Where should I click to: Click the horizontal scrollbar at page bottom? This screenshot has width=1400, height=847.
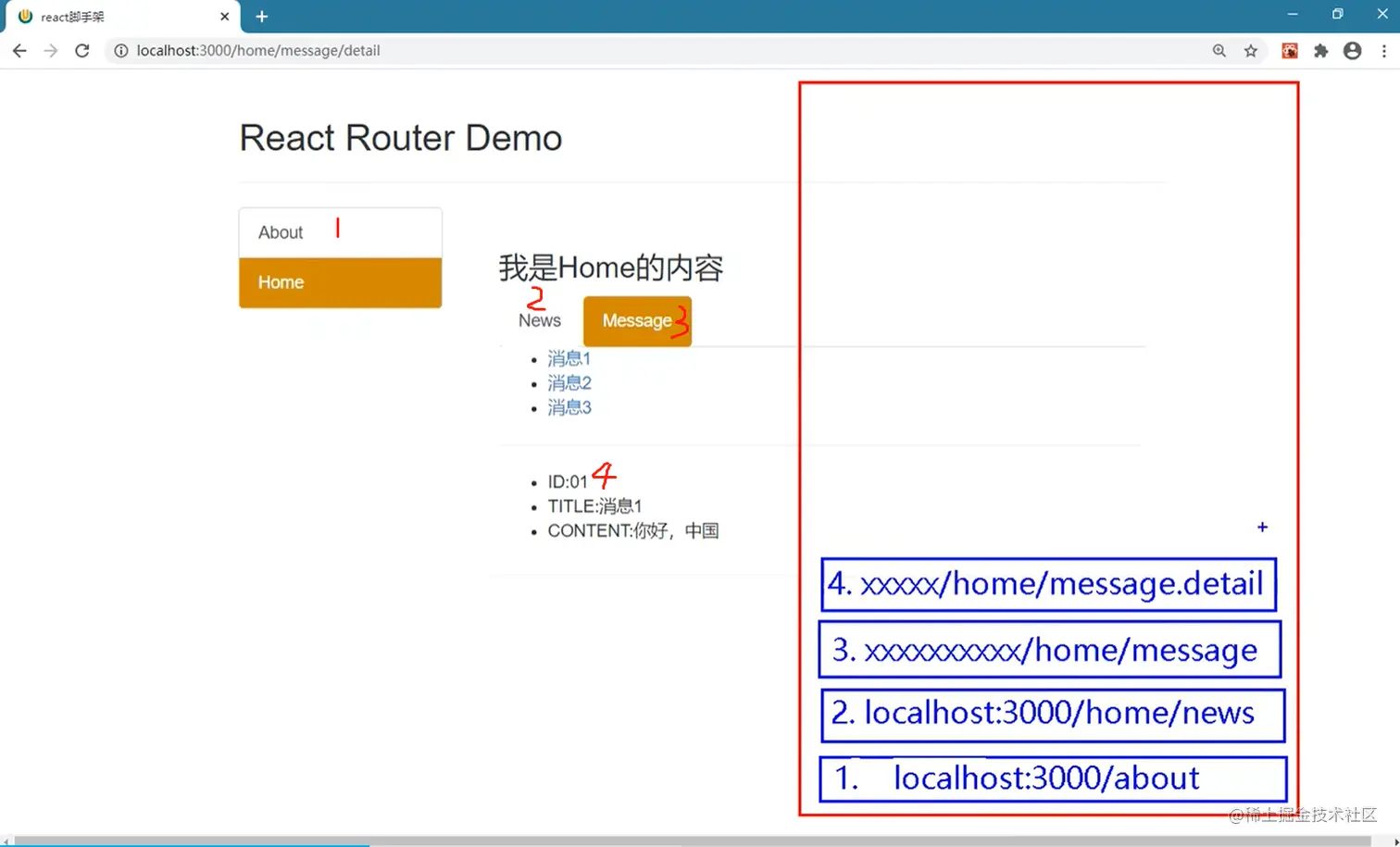pos(693,841)
